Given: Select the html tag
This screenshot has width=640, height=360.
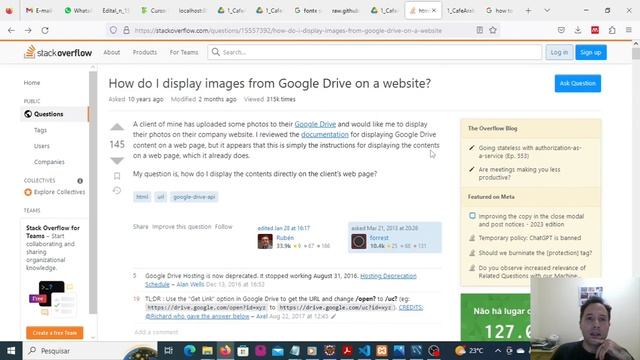Looking at the screenshot, I should 142,197.
